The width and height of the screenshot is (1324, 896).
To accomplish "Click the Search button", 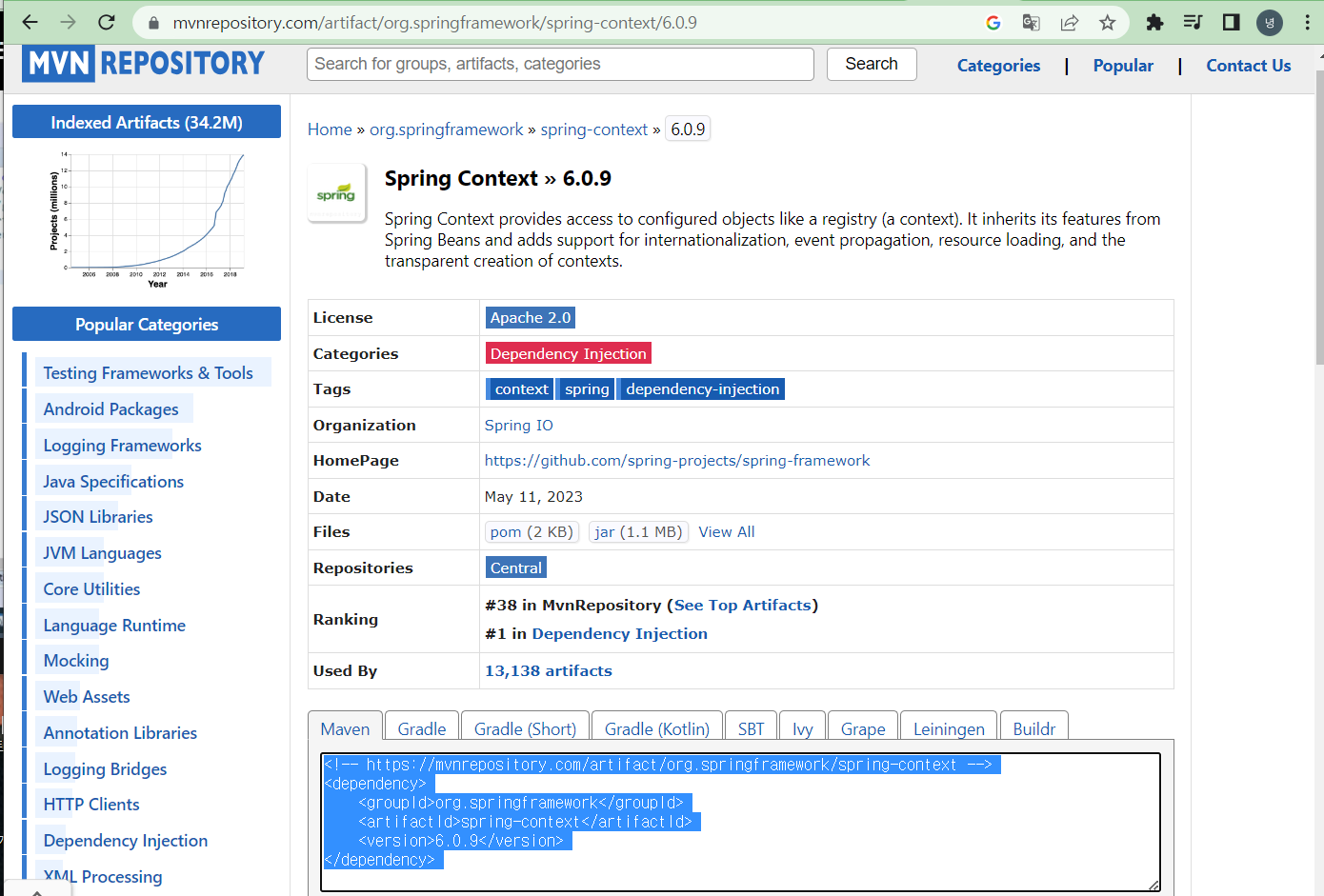I will pyautogui.click(x=872, y=64).
